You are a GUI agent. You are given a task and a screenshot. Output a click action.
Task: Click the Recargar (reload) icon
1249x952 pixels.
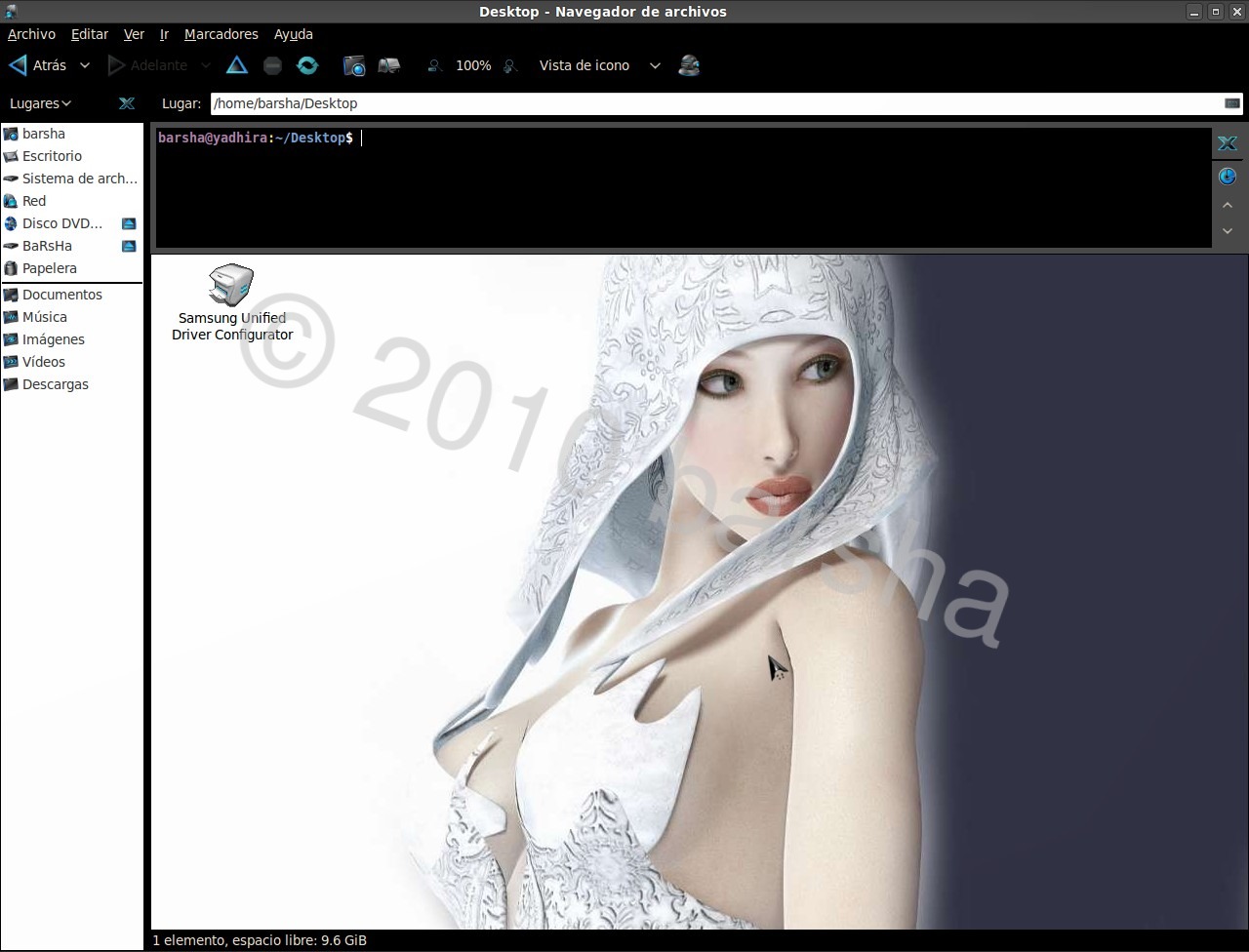(307, 64)
